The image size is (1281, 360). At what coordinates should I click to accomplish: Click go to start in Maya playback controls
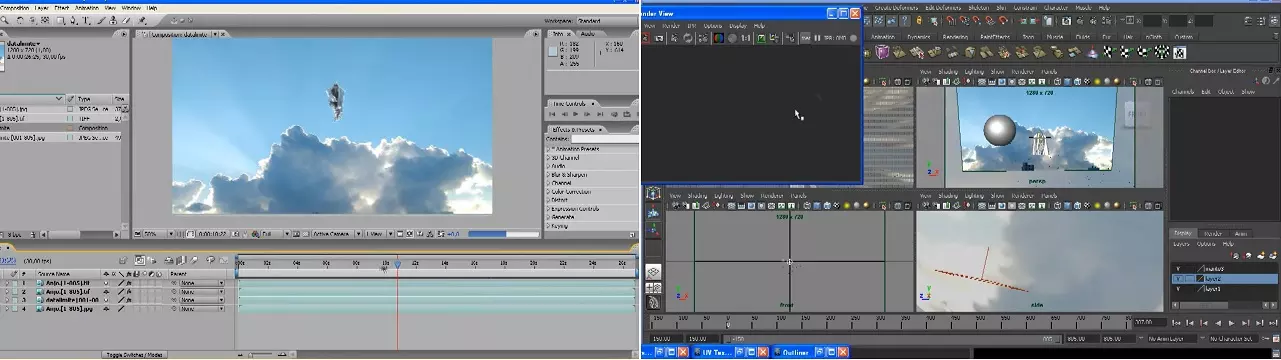1176,323
